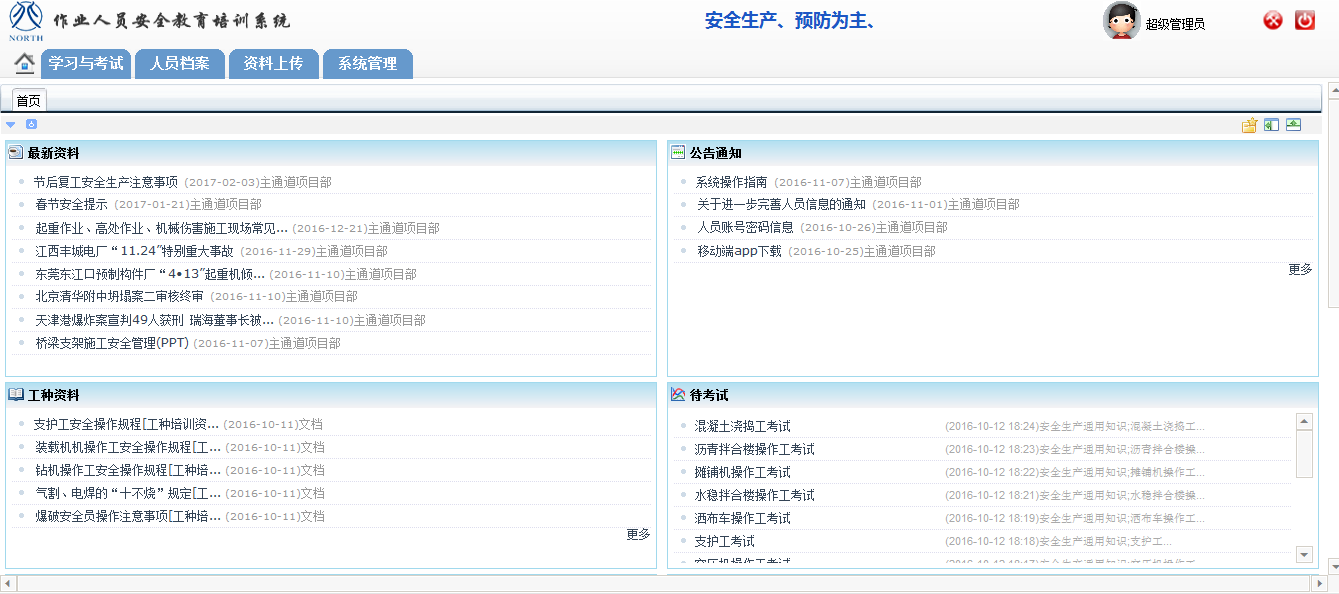Select the 首页 page tab
The width and height of the screenshot is (1339, 594).
pos(29,101)
